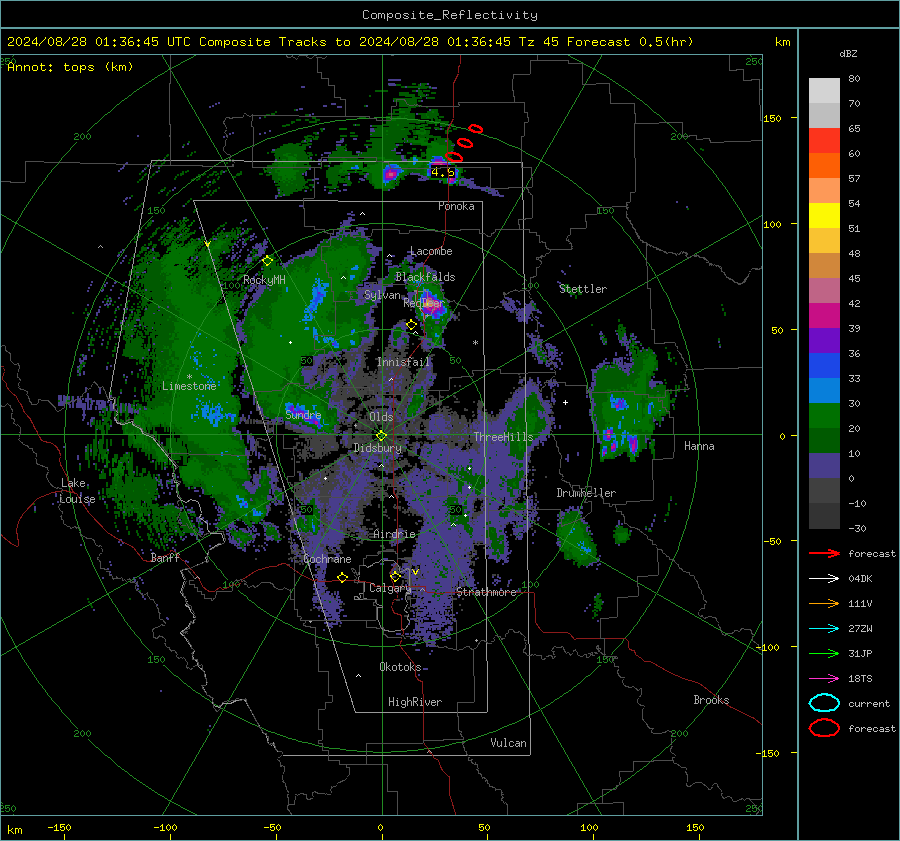Click the Vulcan city label
900x841 pixels.
coord(509,743)
